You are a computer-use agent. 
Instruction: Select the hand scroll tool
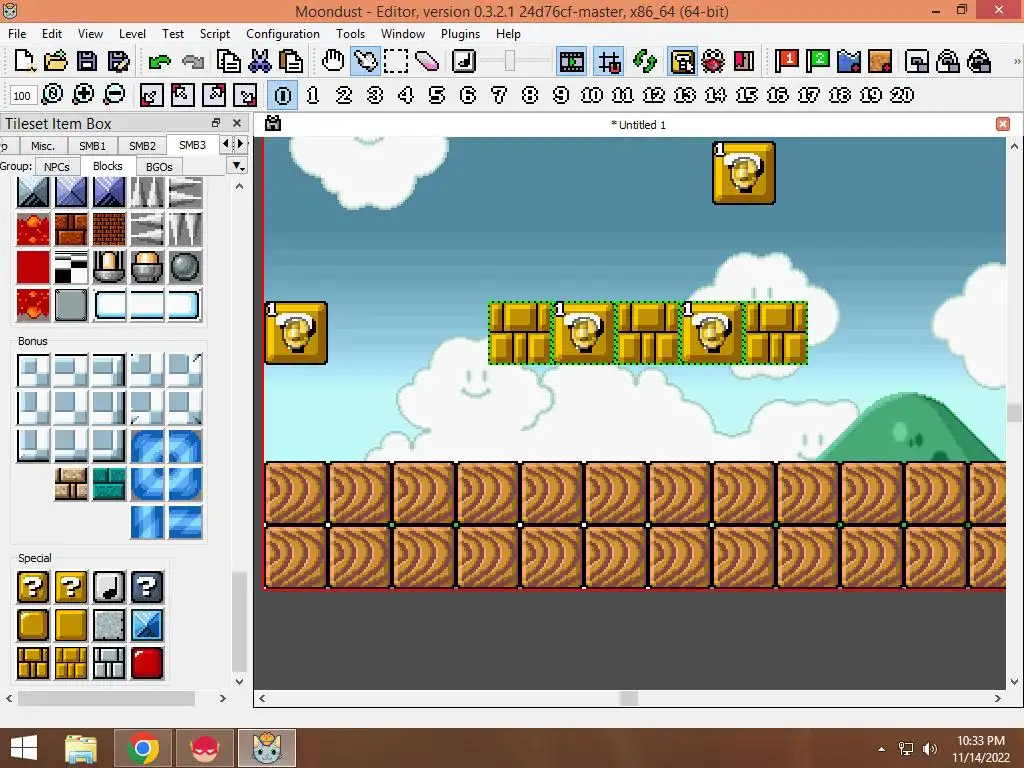tap(333, 62)
